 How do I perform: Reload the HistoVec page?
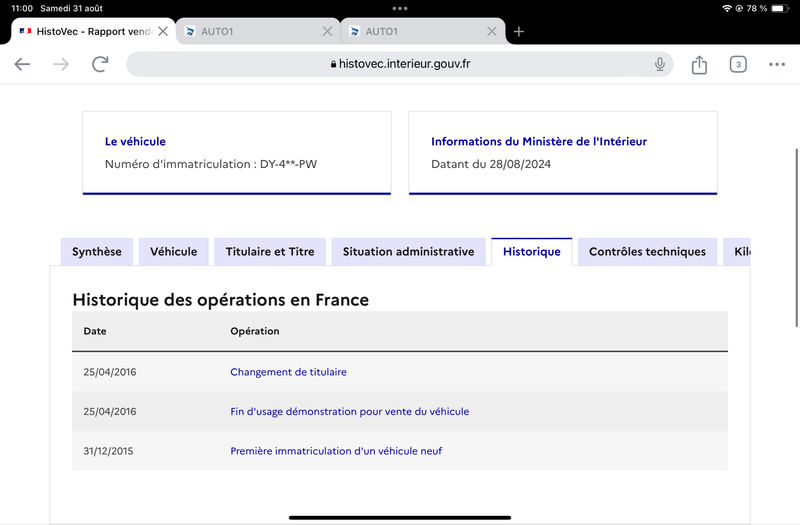pyautogui.click(x=100, y=64)
